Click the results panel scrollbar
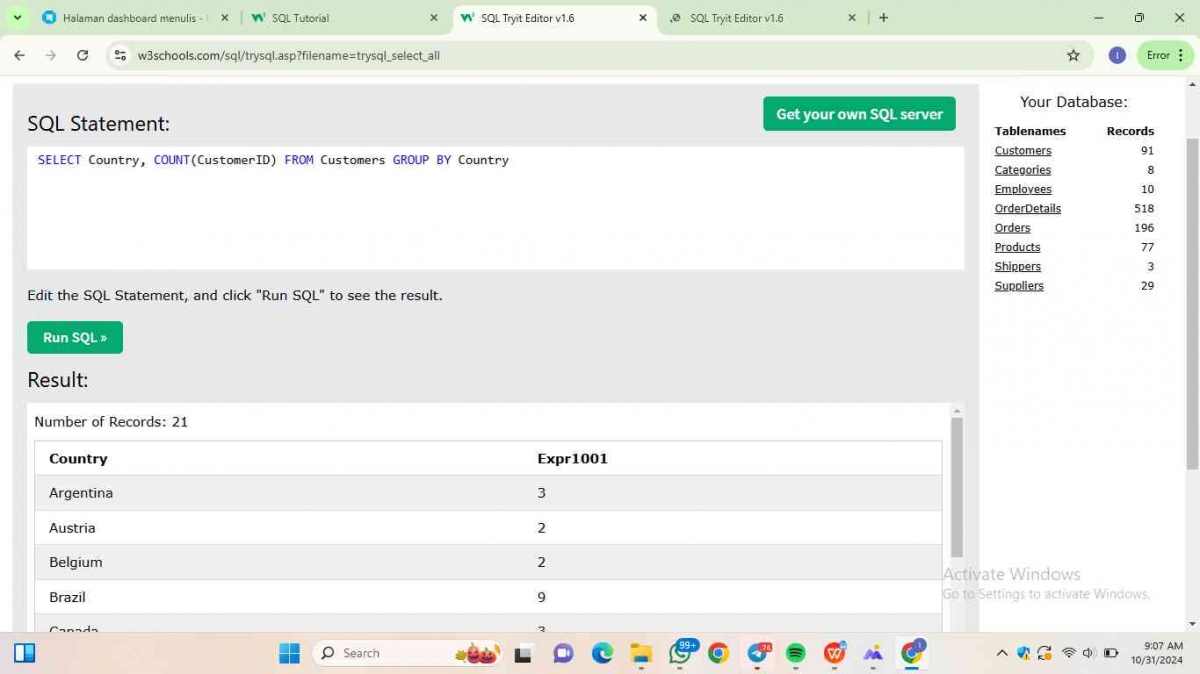Screen dimensions: 1200x674 click(x=957, y=487)
